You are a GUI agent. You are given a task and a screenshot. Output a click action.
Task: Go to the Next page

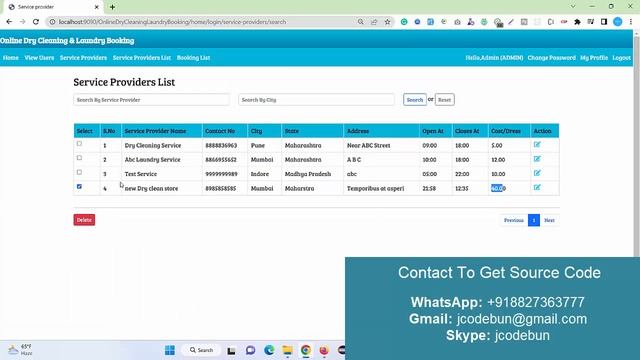(549, 220)
